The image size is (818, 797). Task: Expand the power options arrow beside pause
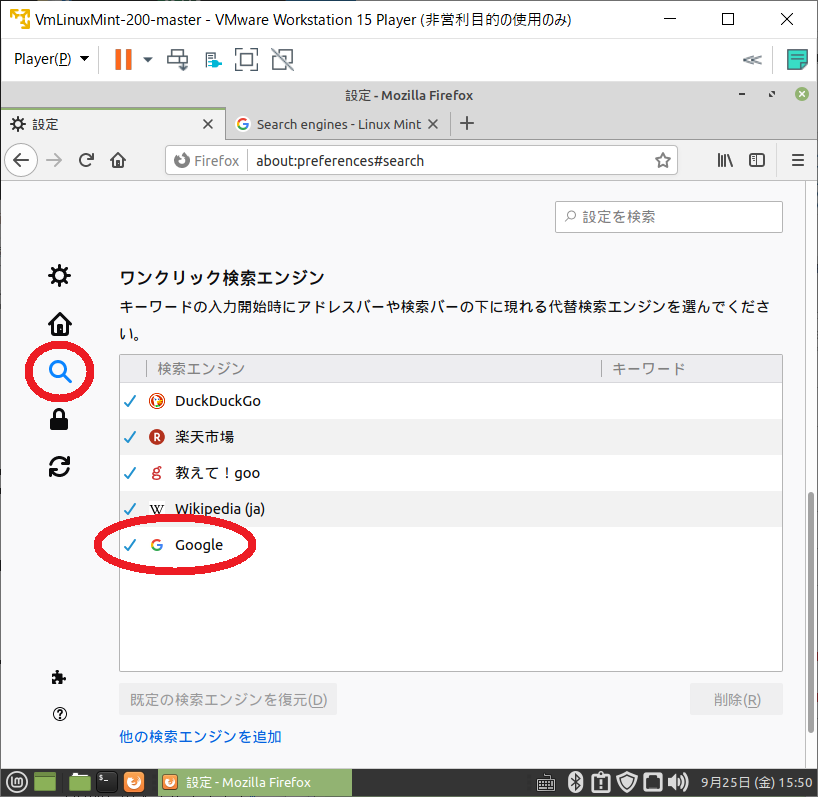click(x=148, y=59)
